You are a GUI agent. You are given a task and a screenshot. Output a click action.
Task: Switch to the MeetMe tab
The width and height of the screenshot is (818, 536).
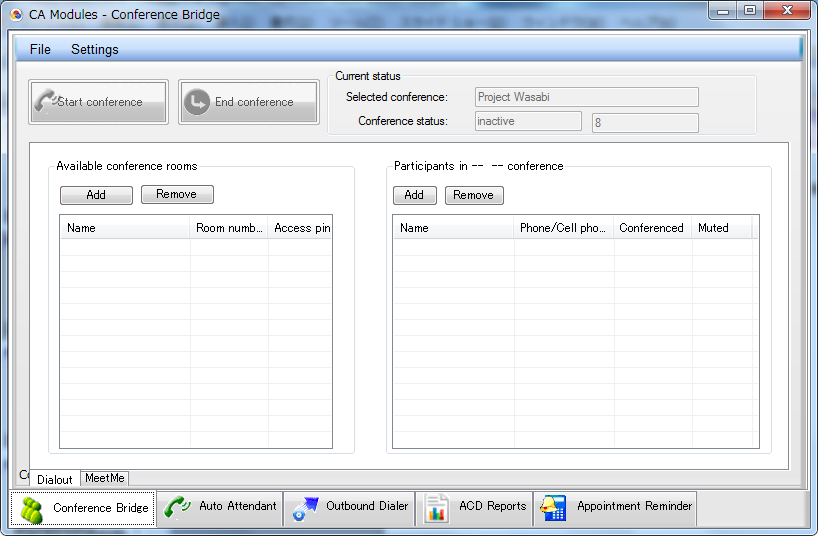[x=104, y=478]
